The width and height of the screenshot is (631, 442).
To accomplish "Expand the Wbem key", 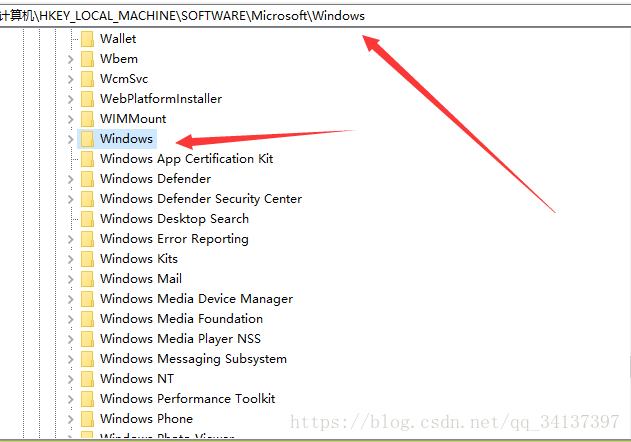I will tap(71, 59).
